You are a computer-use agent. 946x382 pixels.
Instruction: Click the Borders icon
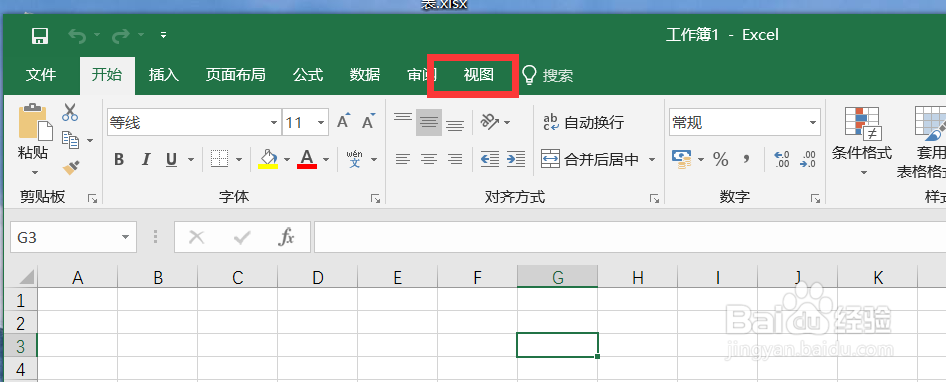click(220, 159)
